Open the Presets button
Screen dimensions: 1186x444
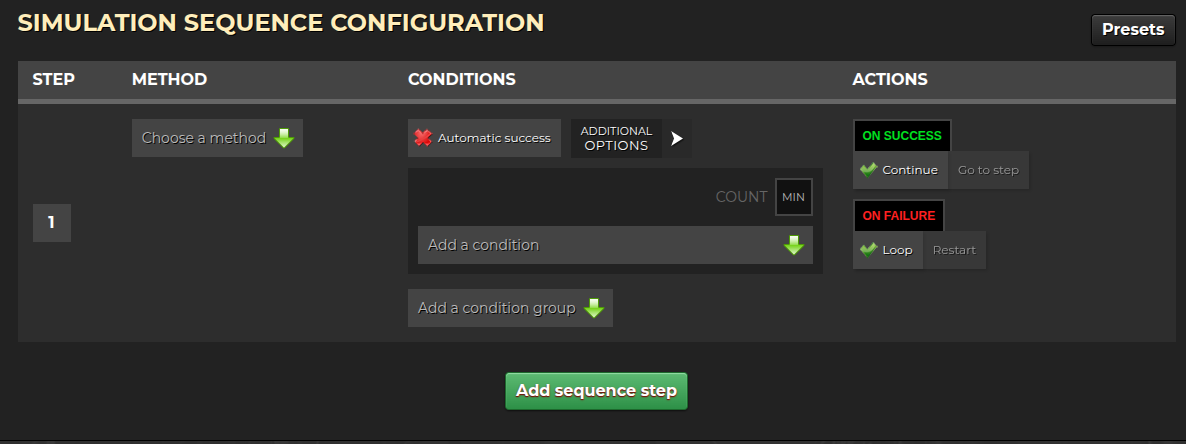(x=1132, y=29)
